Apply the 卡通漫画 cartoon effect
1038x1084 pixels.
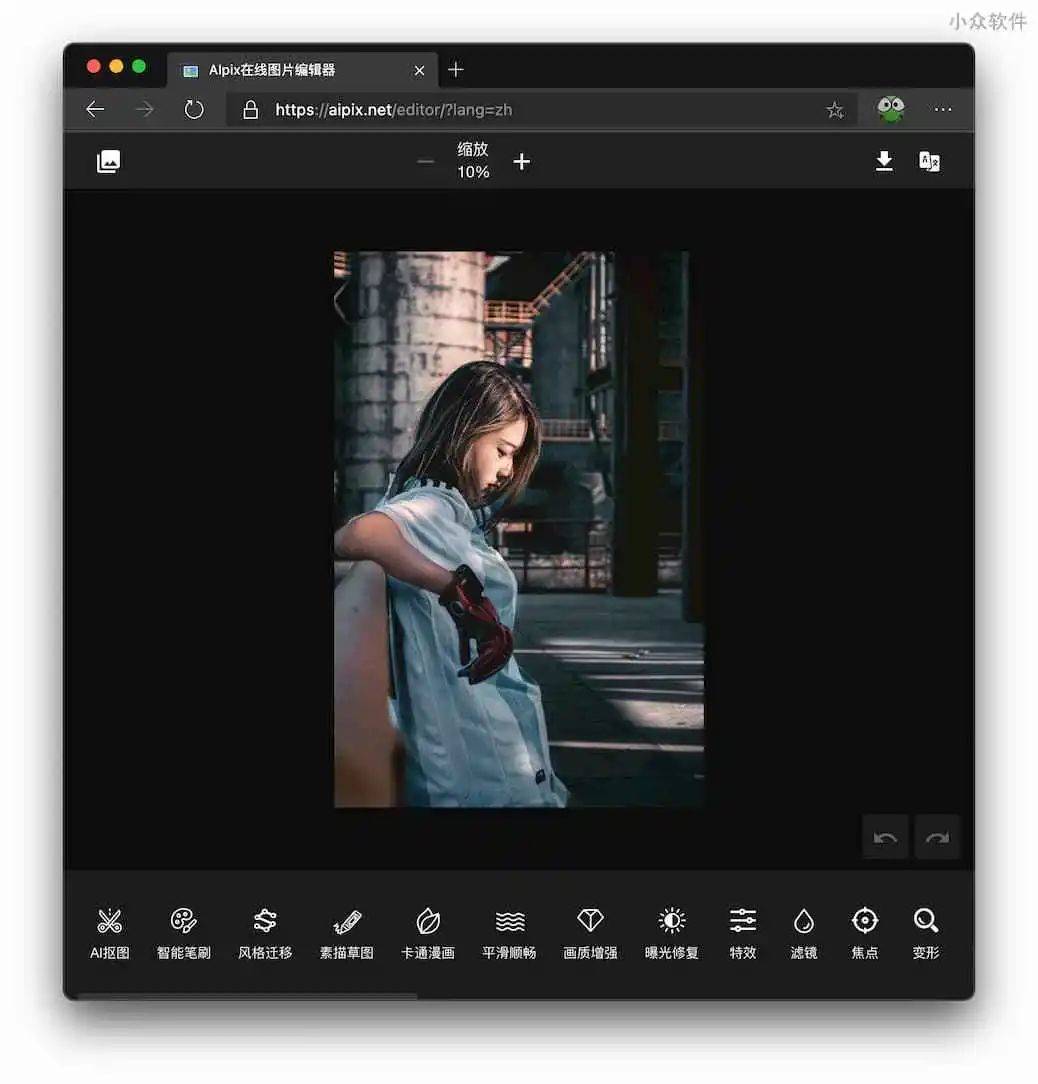coord(428,933)
